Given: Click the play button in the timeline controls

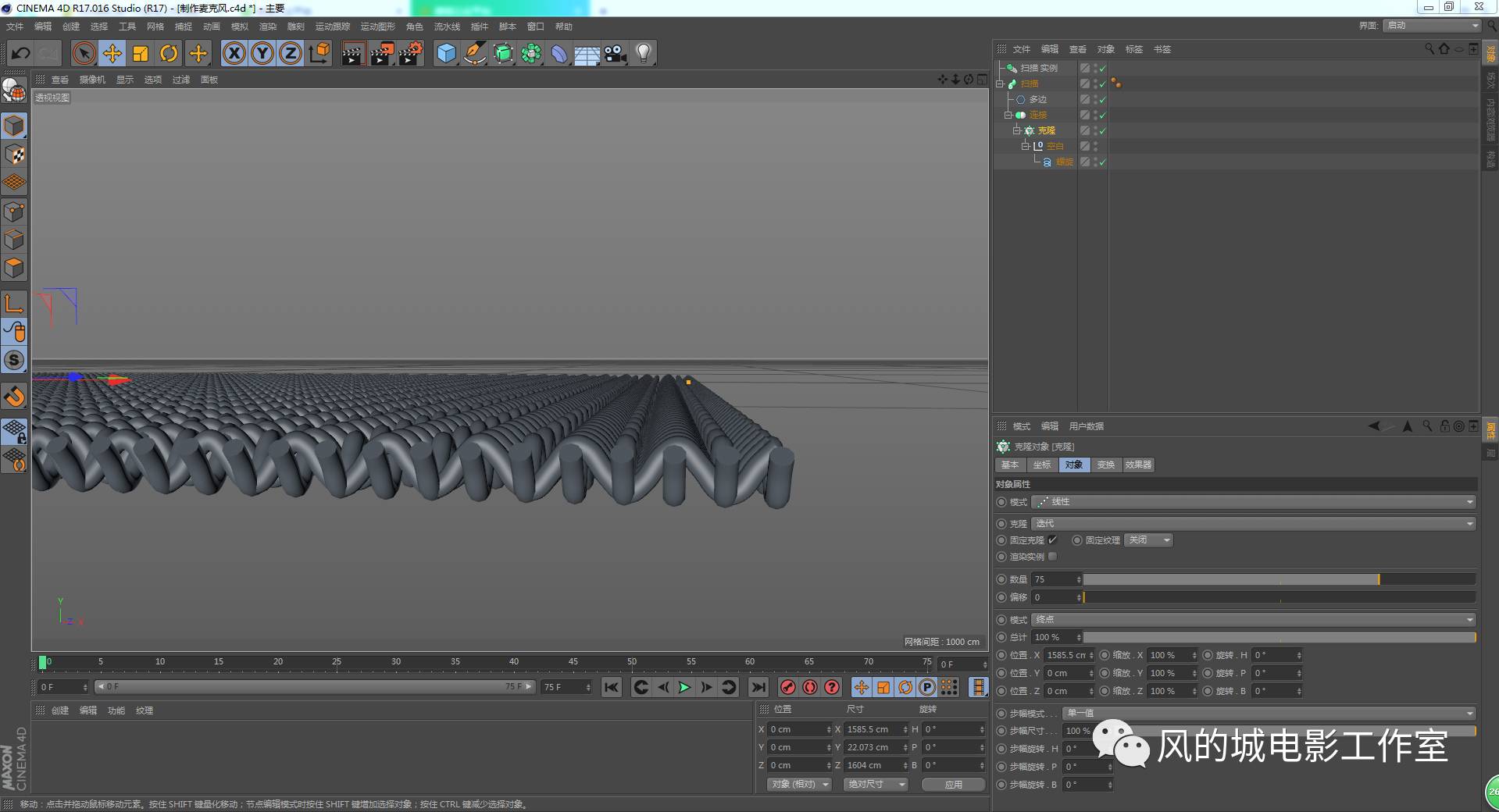Looking at the screenshot, I should [x=683, y=687].
